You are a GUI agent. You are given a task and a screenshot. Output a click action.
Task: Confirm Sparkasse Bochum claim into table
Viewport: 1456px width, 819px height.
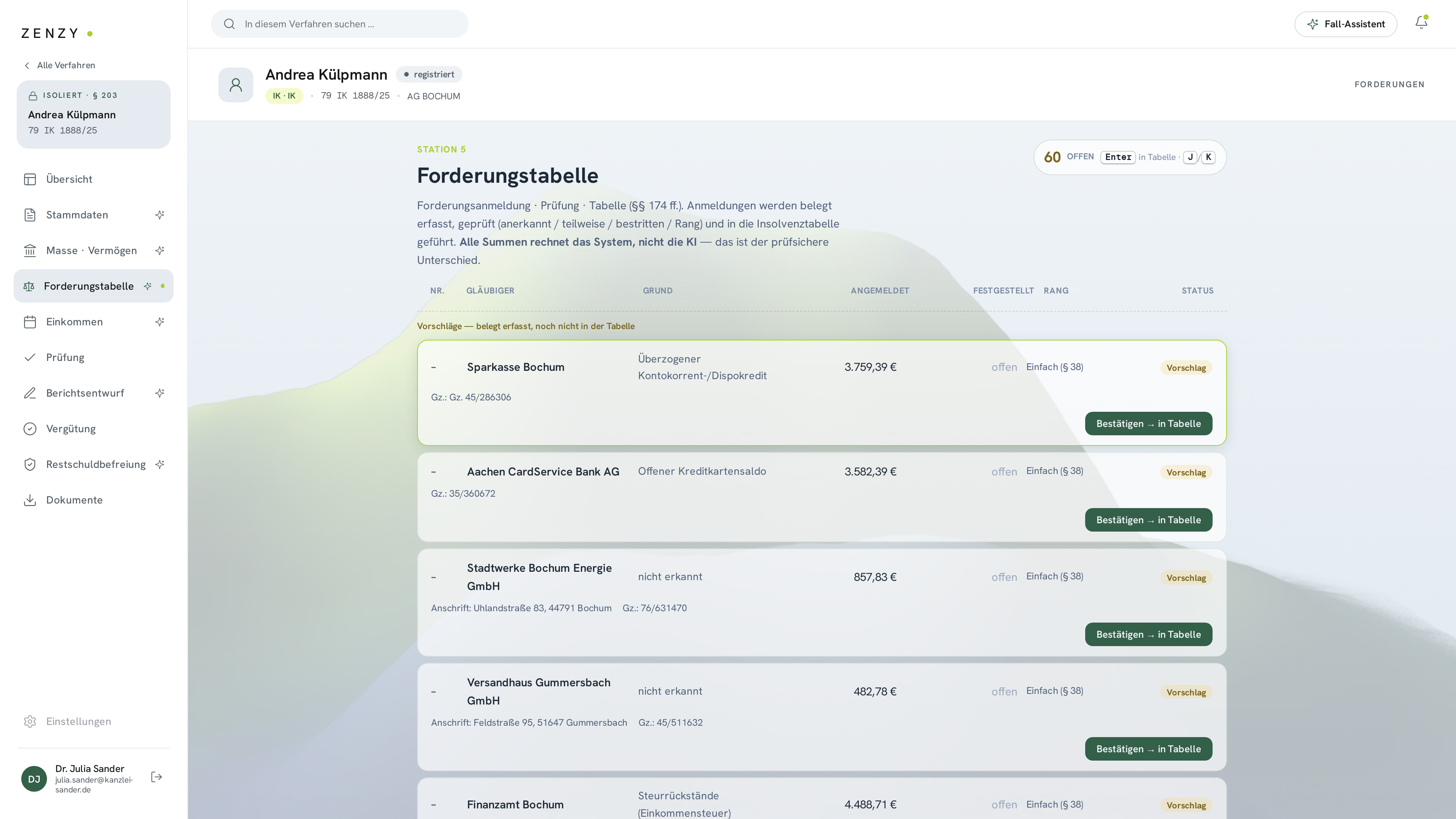(x=1148, y=424)
